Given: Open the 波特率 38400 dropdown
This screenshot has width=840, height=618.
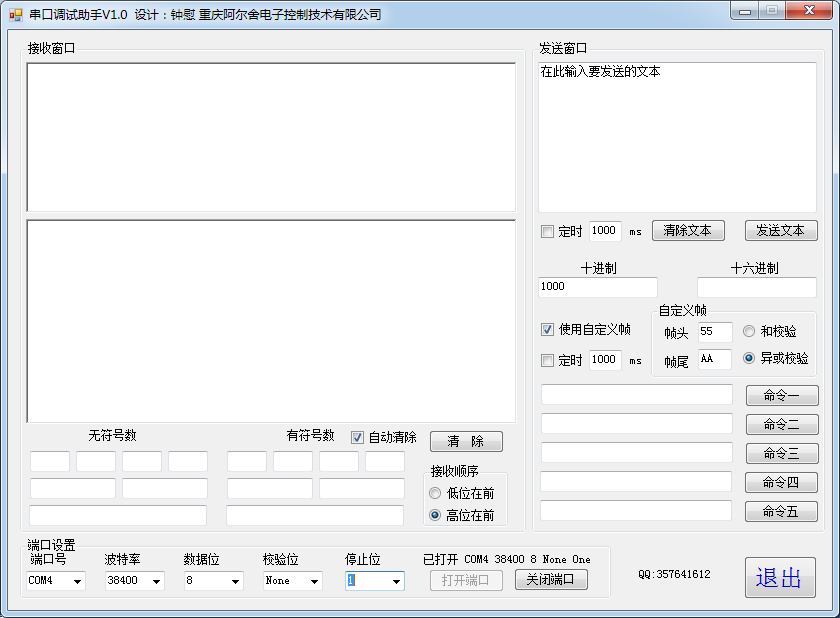Looking at the screenshot, I should pos(156,581).
